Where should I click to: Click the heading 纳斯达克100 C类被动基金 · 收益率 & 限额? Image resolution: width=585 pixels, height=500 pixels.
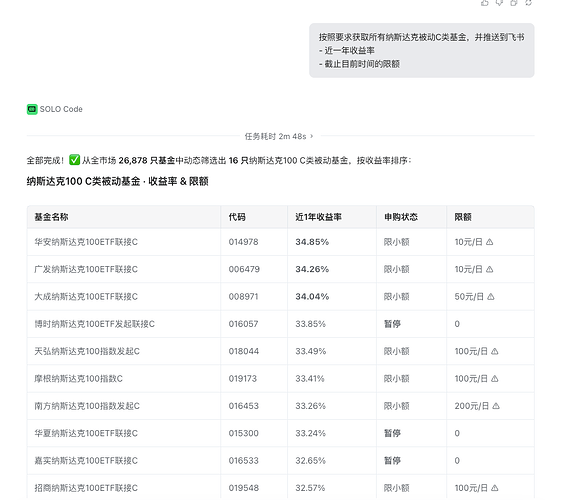click(118, 181)
